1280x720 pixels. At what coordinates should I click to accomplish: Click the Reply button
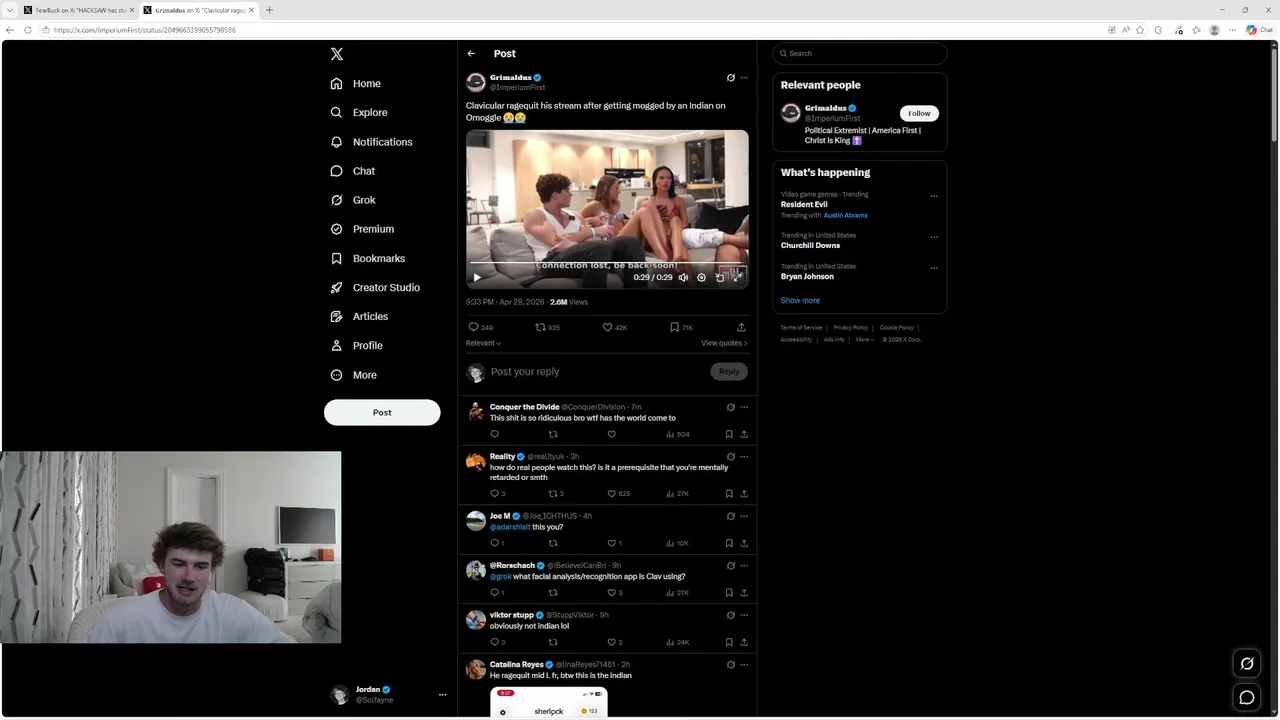(729, 372)
